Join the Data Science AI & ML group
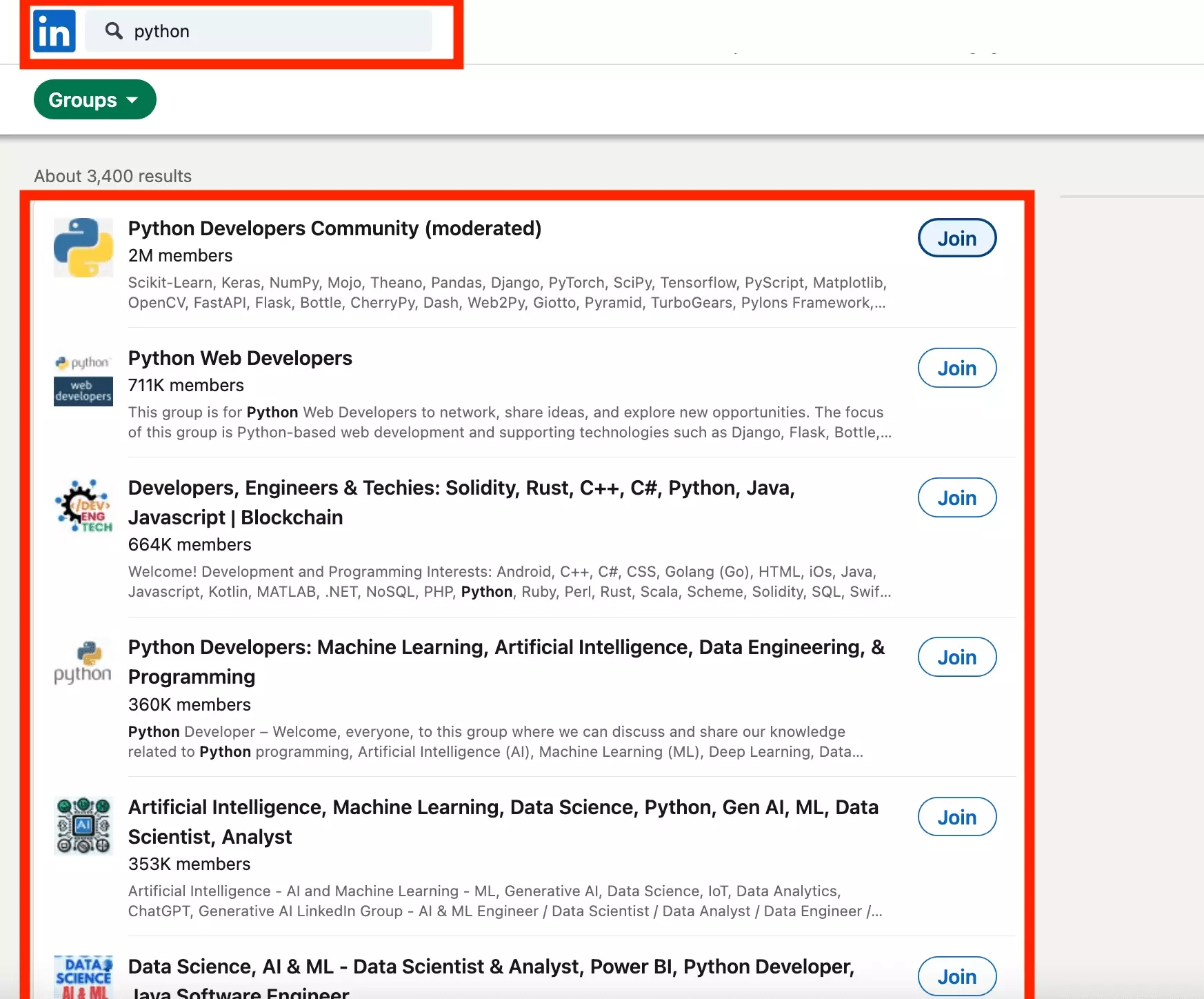1204x999 pixels. 956,976
